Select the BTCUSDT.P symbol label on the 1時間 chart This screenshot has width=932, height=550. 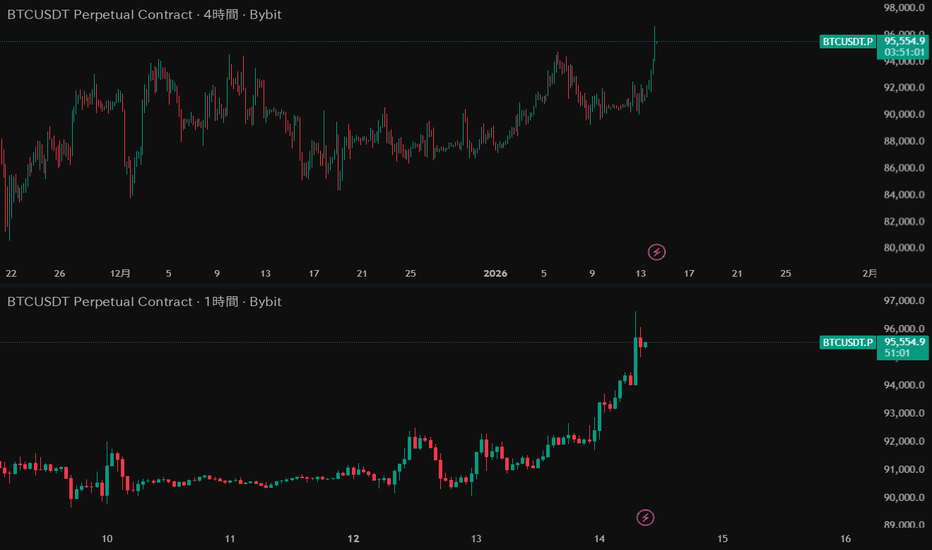[x=848, y=342]
